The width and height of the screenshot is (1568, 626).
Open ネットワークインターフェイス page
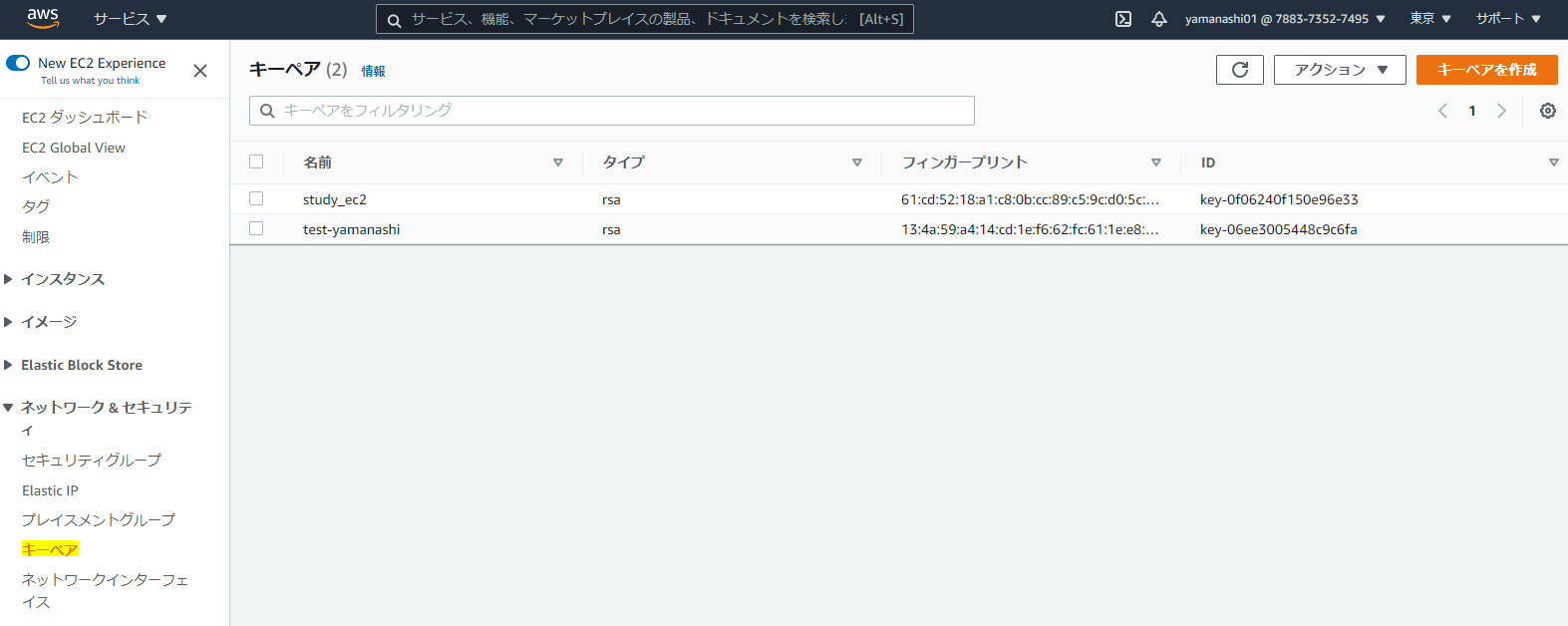coord(105,590)
